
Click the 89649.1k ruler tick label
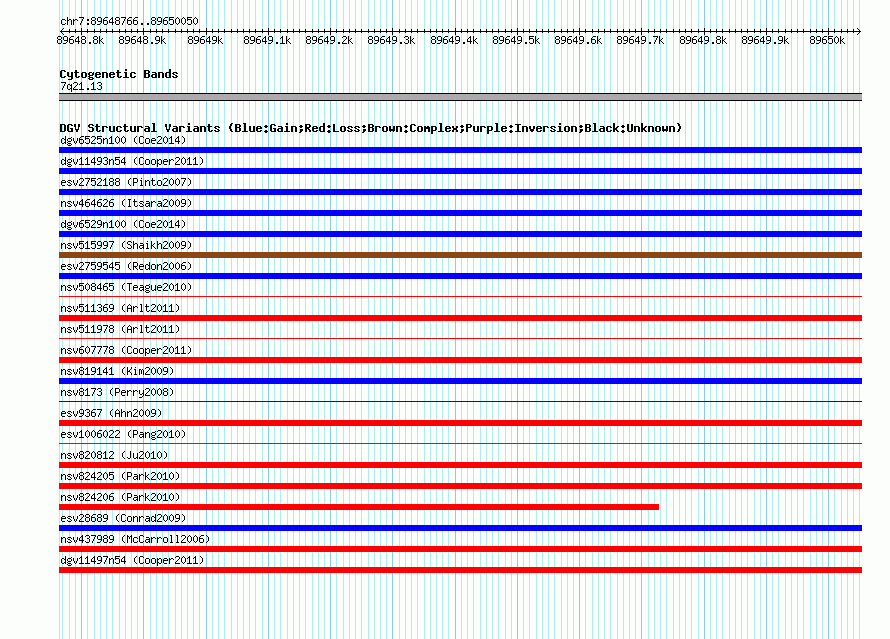(267, 40)
